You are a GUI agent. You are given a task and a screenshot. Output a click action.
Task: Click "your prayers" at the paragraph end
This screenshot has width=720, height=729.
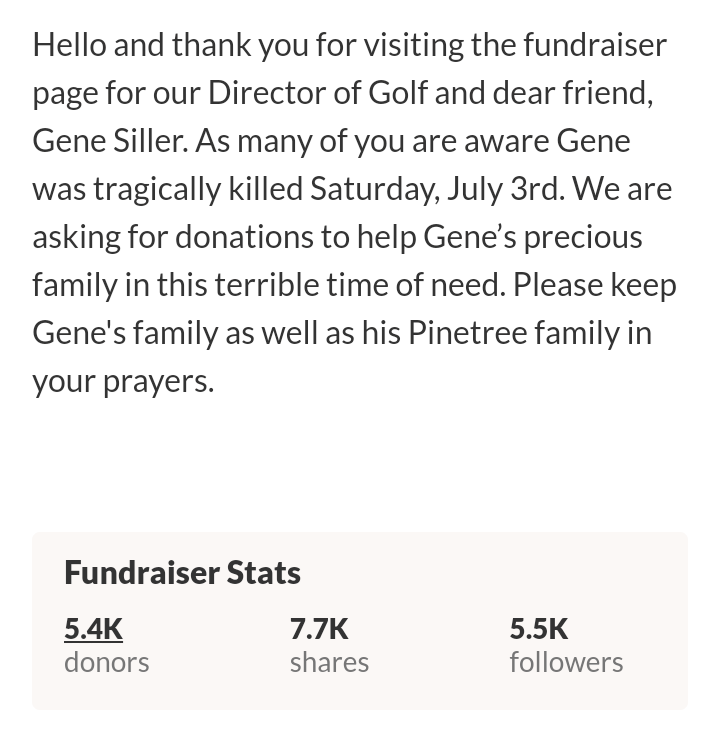(x=122, y=381)
